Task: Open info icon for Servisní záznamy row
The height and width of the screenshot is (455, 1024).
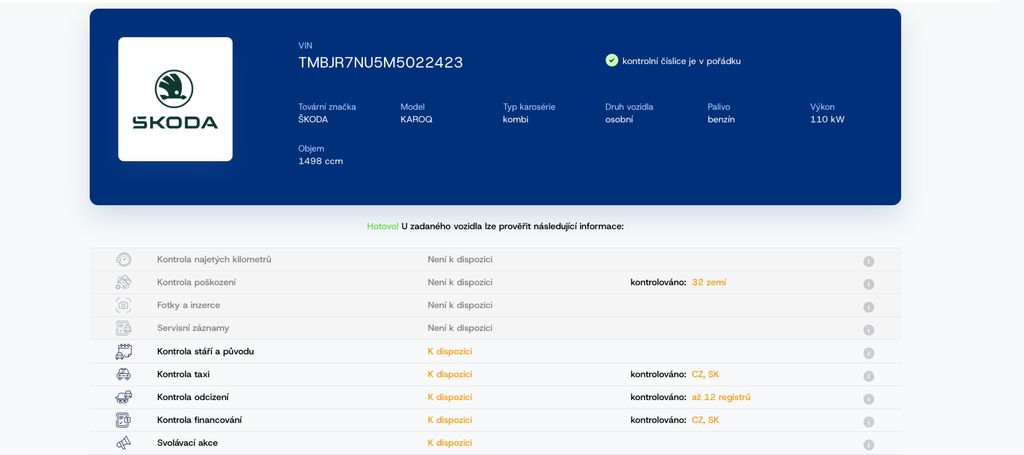Action: [x=869, y=330]
